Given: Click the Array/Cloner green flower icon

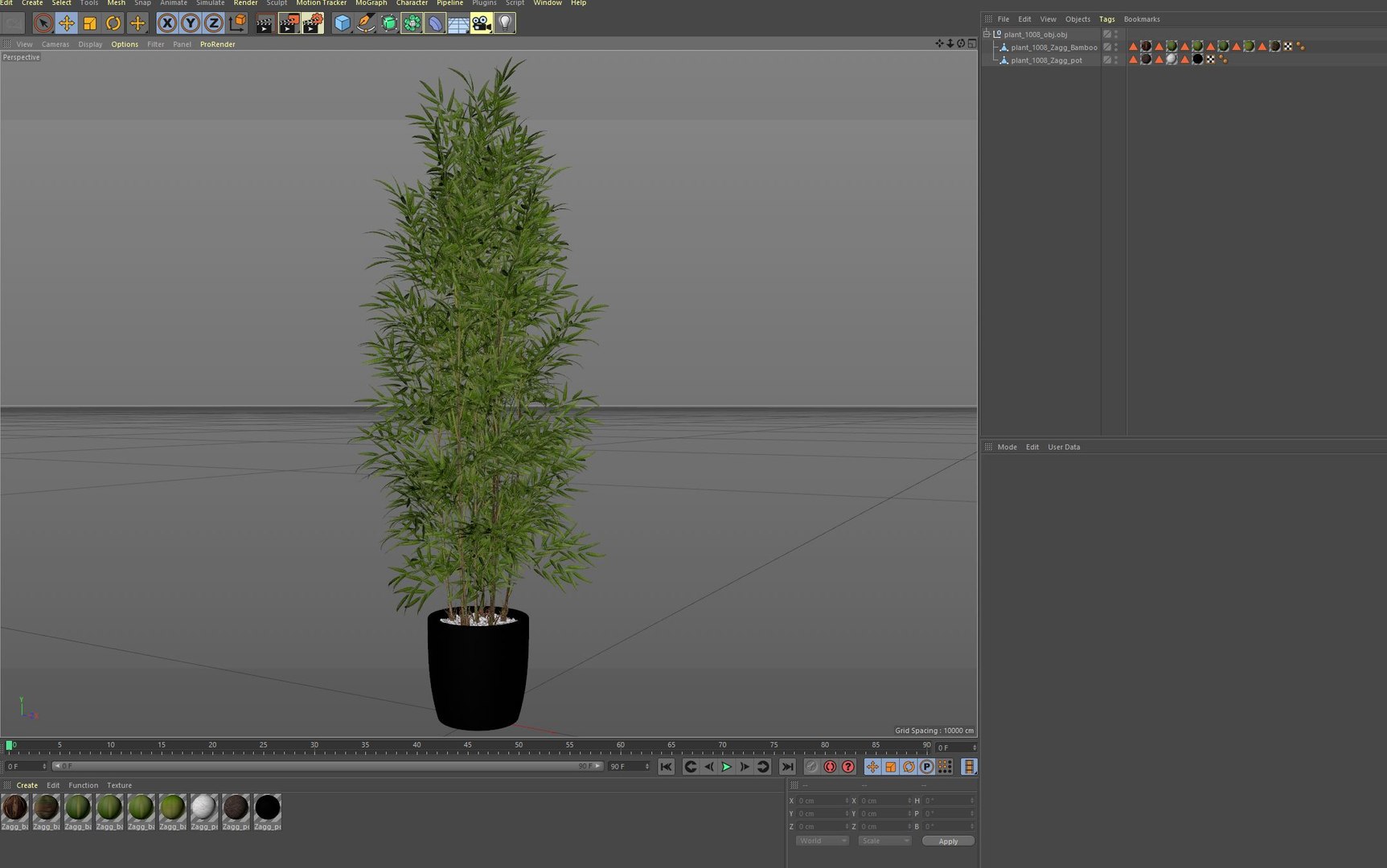Looking at the screenshot, I should point(412,23).
